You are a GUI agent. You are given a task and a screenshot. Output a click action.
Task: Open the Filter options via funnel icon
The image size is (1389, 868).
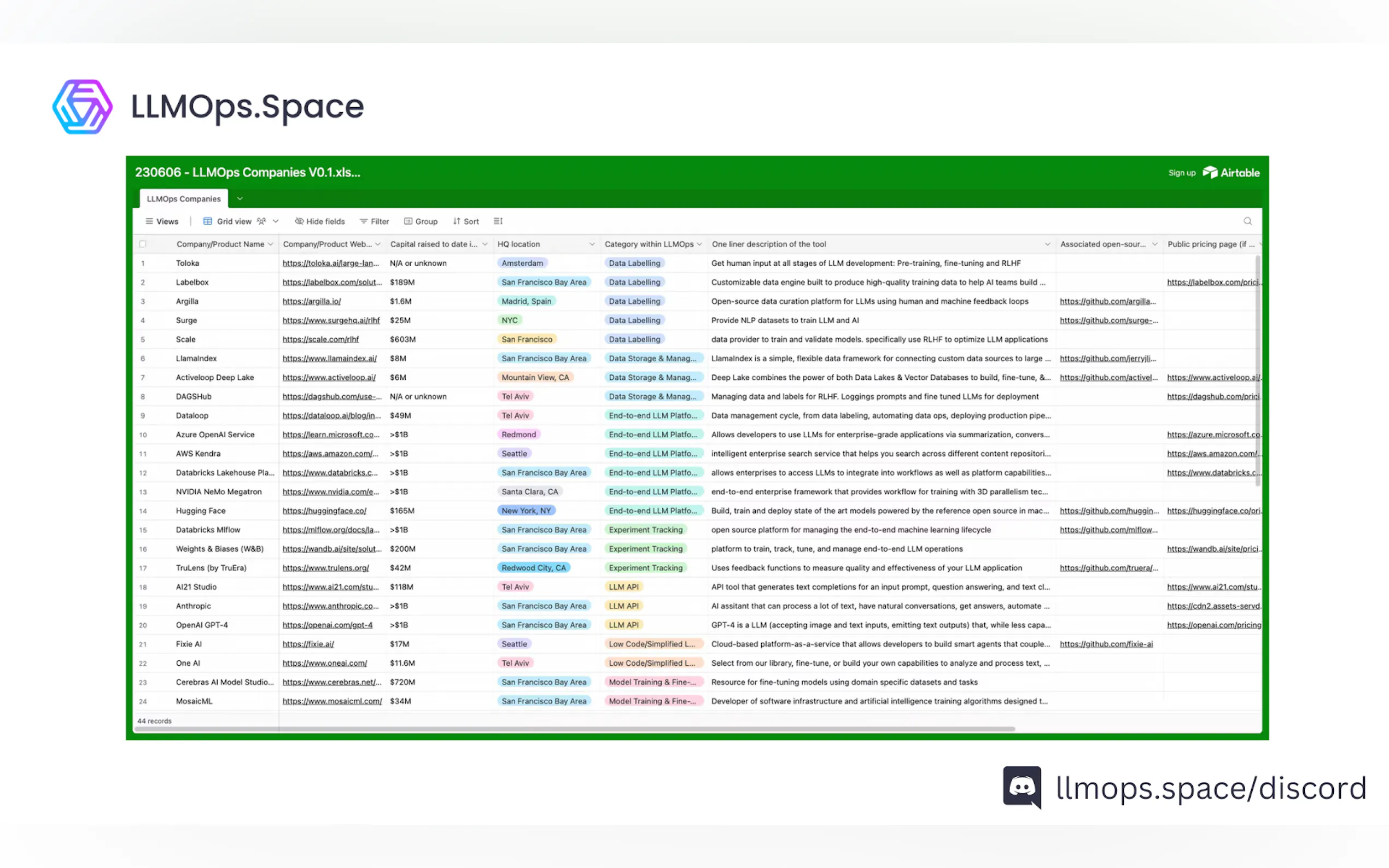click(365, 221)
